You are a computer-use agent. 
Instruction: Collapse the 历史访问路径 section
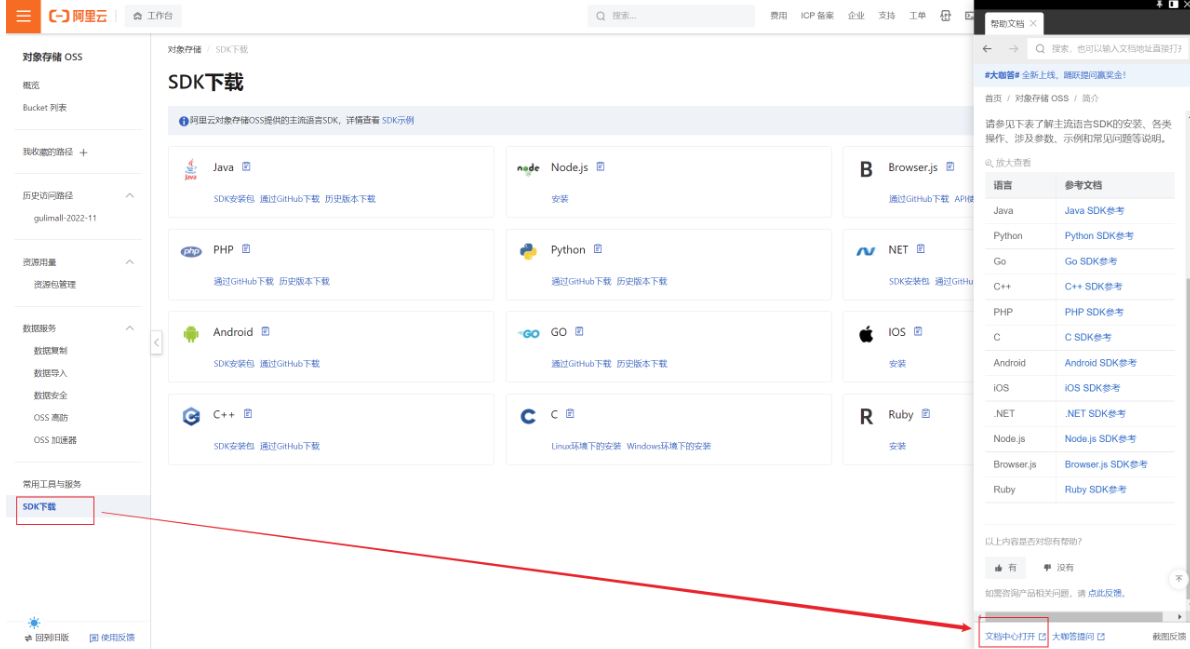pos(130,195)
